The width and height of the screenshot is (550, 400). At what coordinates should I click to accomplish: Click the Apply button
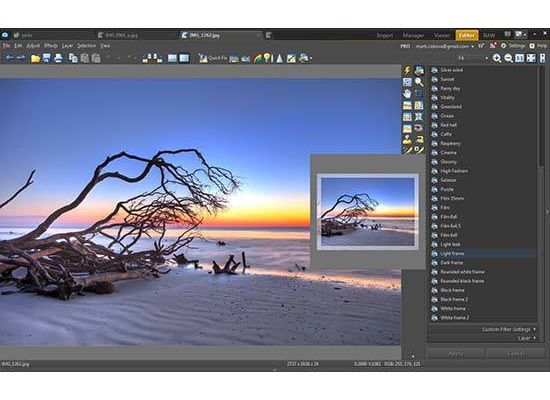click(456, 353)
